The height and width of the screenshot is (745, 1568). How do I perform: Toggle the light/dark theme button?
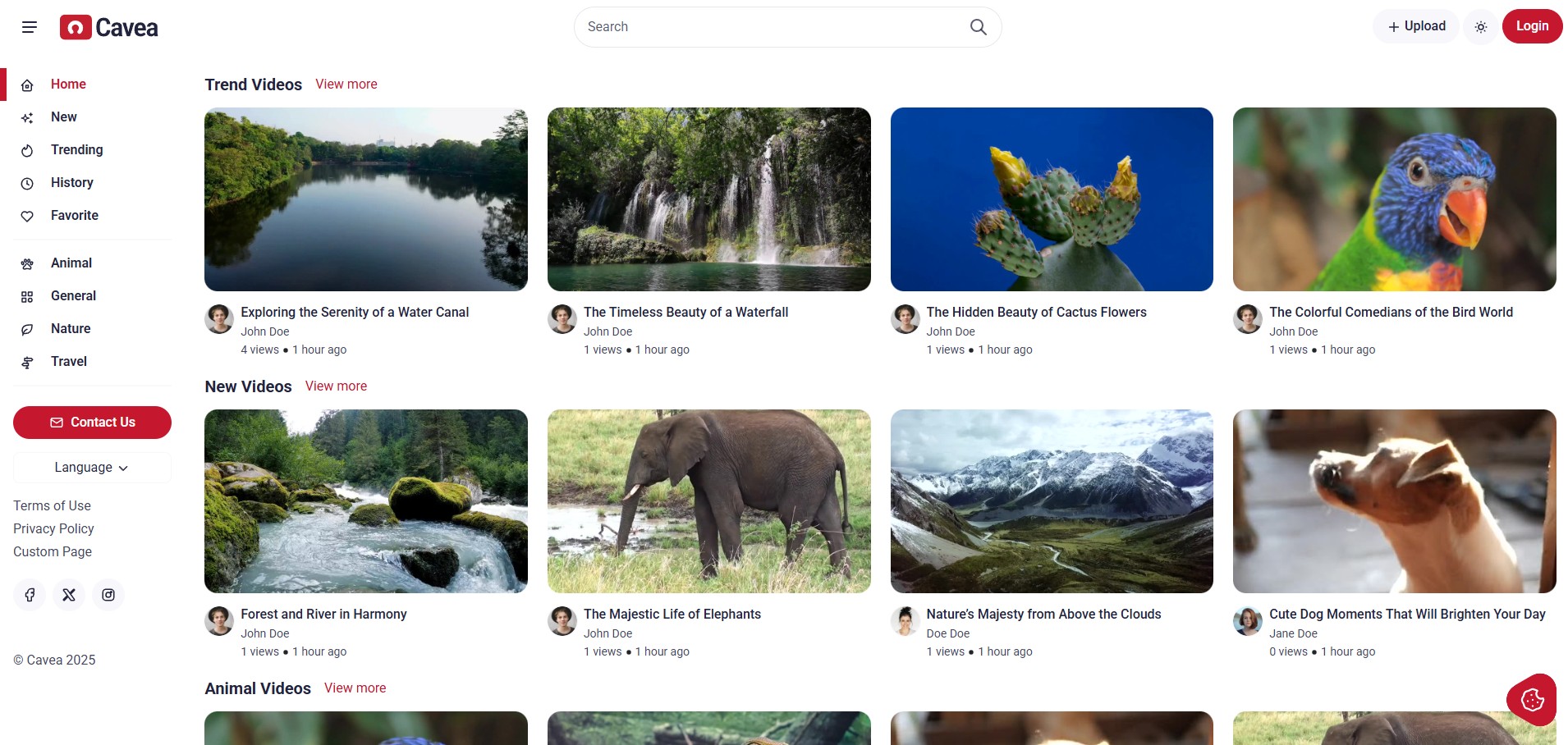coord(1480,27)
